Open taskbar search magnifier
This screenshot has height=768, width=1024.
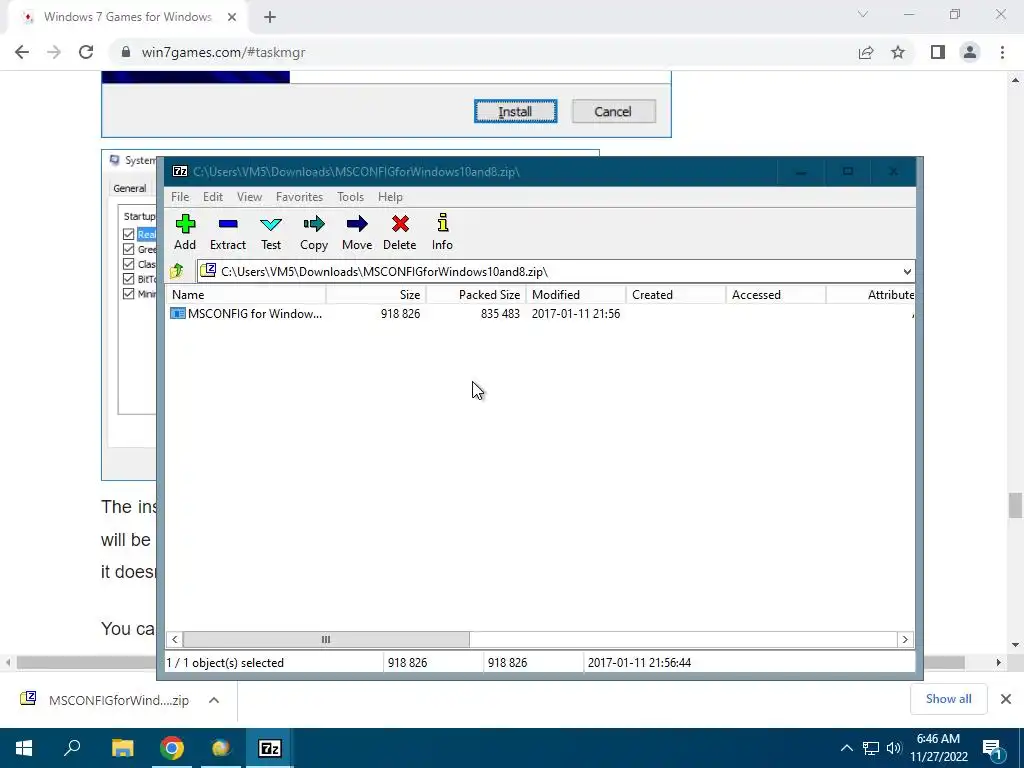[72, 747]
